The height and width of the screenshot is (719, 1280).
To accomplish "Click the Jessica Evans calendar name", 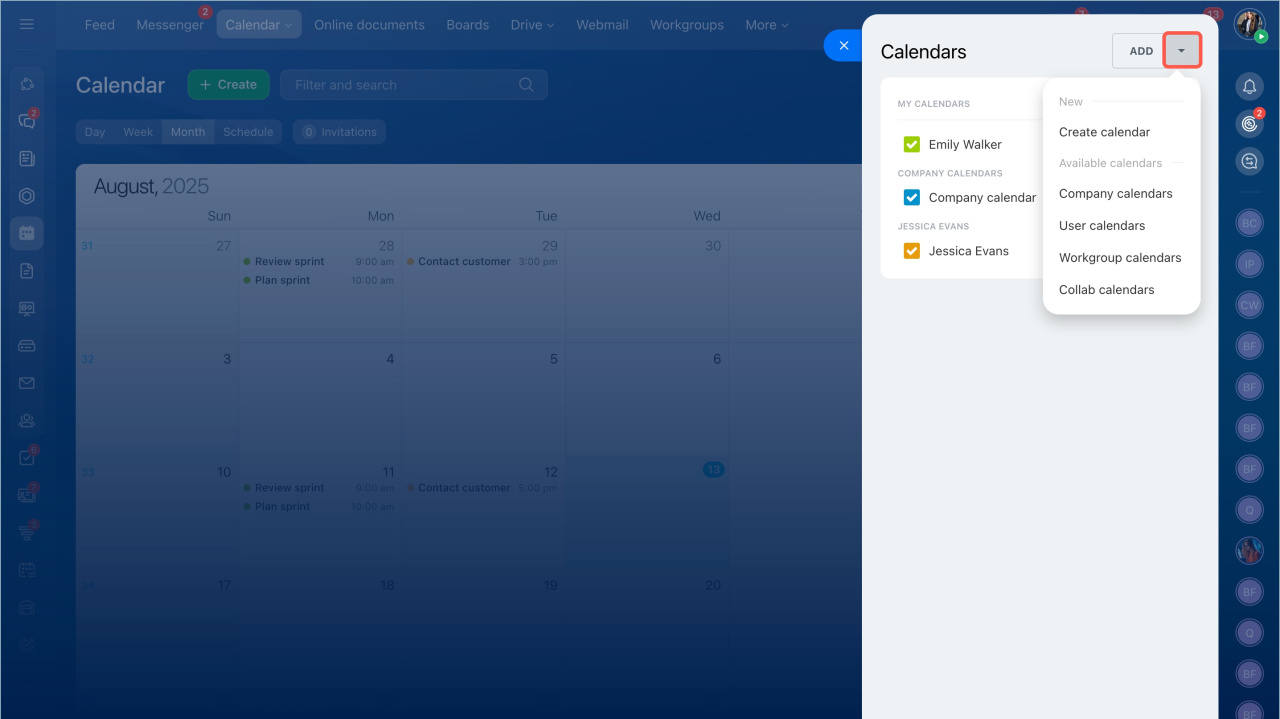I will pos(969,251).
